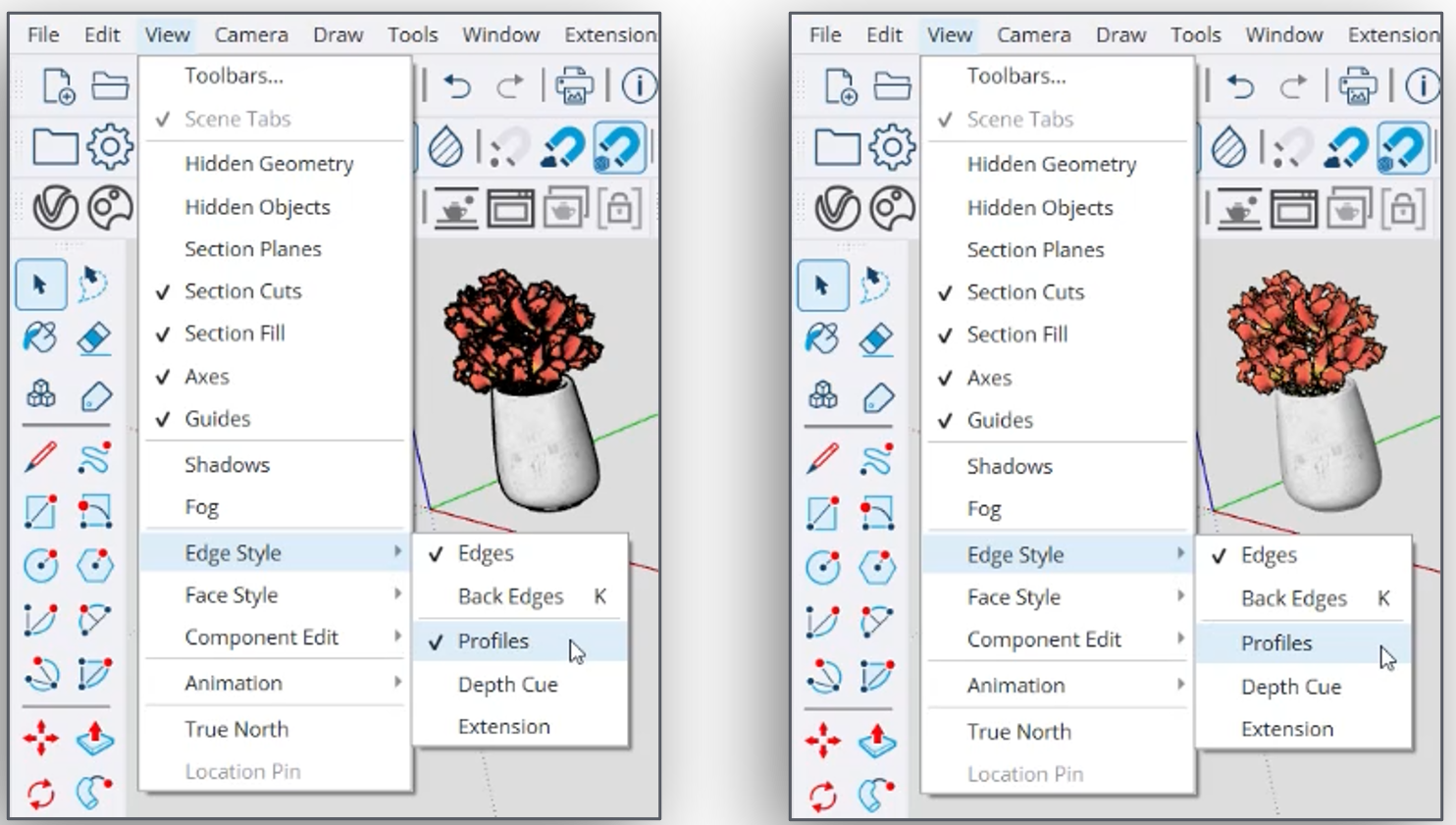Click the Undo arrow in the right window
This screenshot has width=1456, height=825.
click(x=1240, y=87)
